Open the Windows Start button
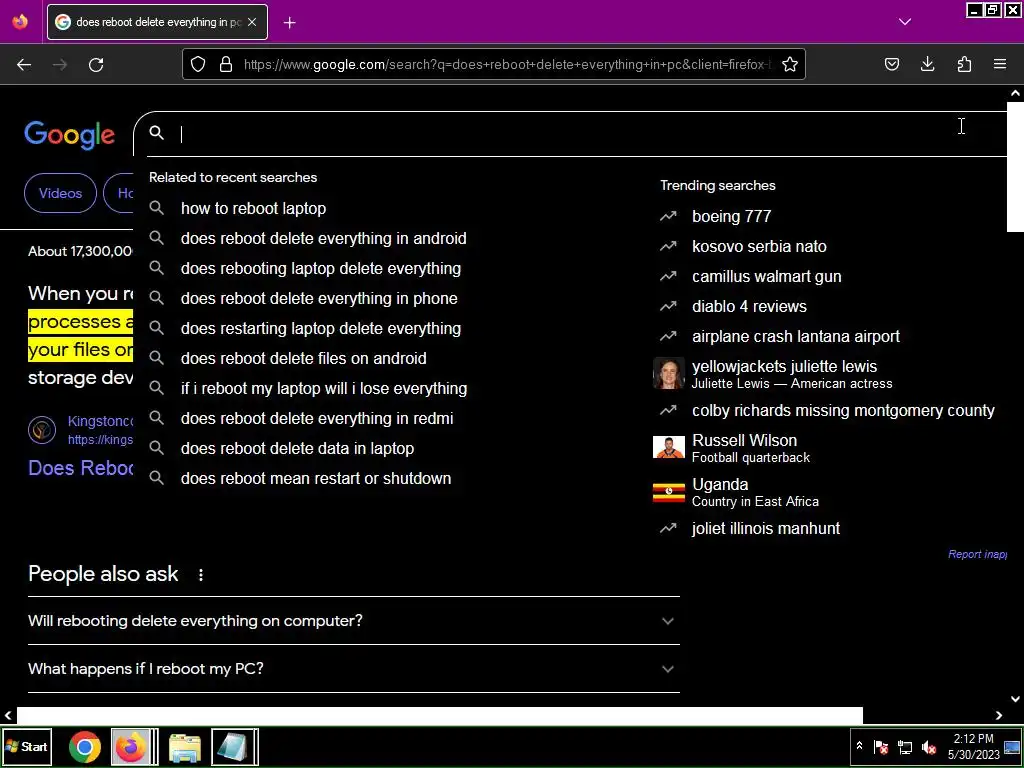Image resolution: width=1024 pixels, height=768 pixels. [x=27, y=746]
